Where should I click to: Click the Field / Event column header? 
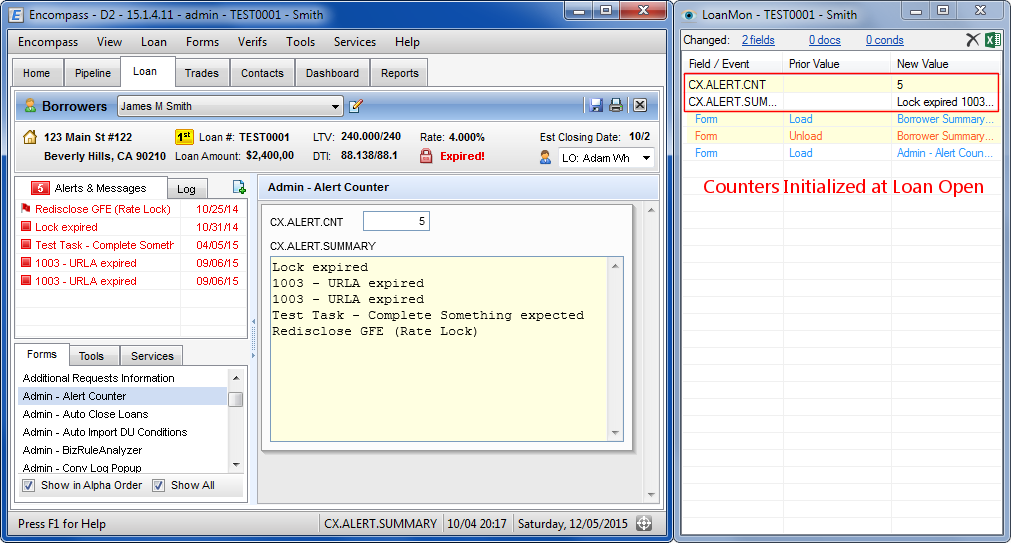pos(733,64)
